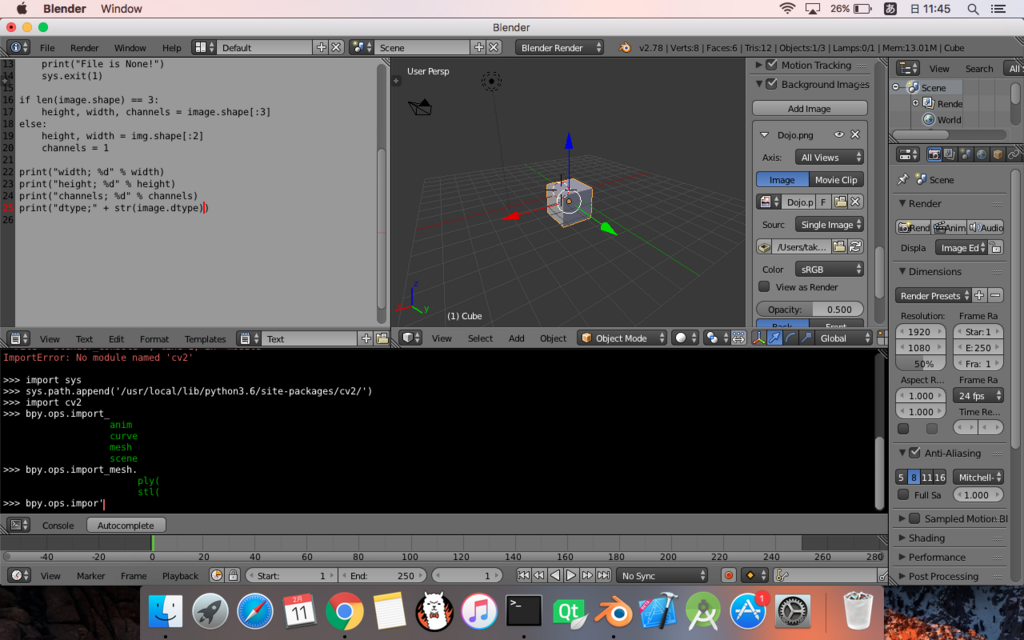
Task: Open the Source Single Image dropdown
Action: pyautogui.click(x=831, y=225)
